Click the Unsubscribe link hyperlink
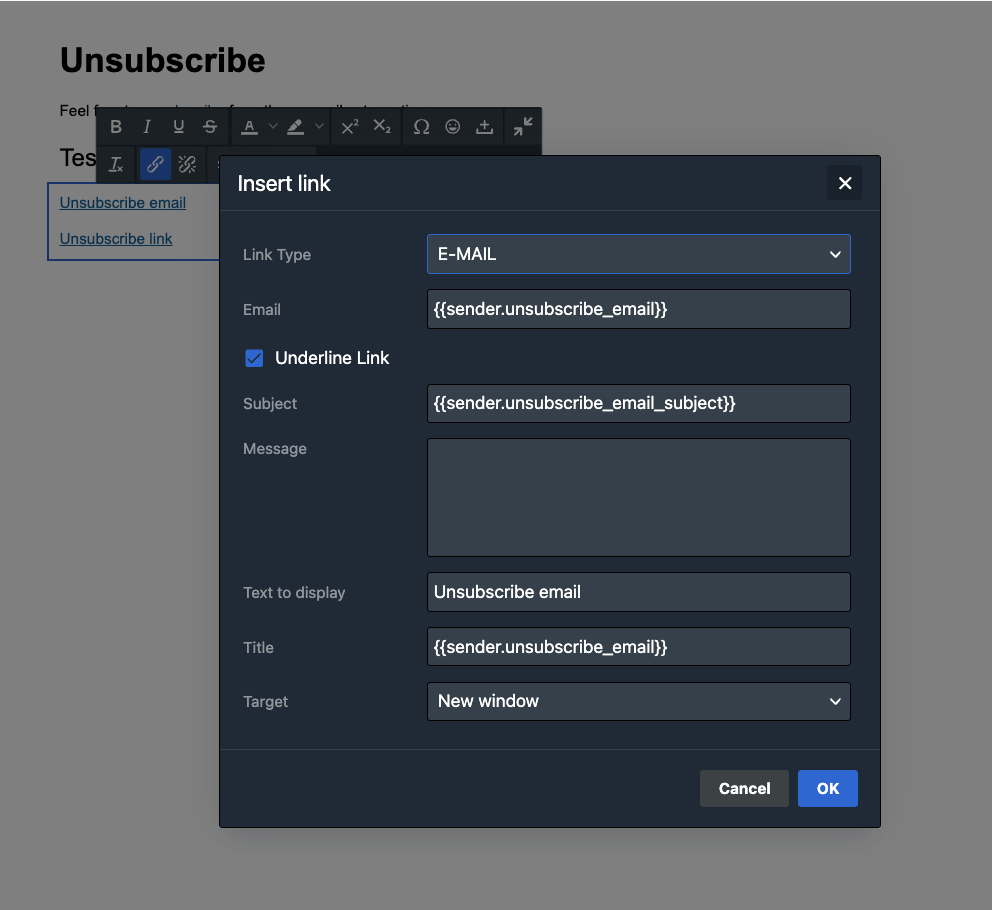This screenshot has width=992, height=910. pos(116,238)
